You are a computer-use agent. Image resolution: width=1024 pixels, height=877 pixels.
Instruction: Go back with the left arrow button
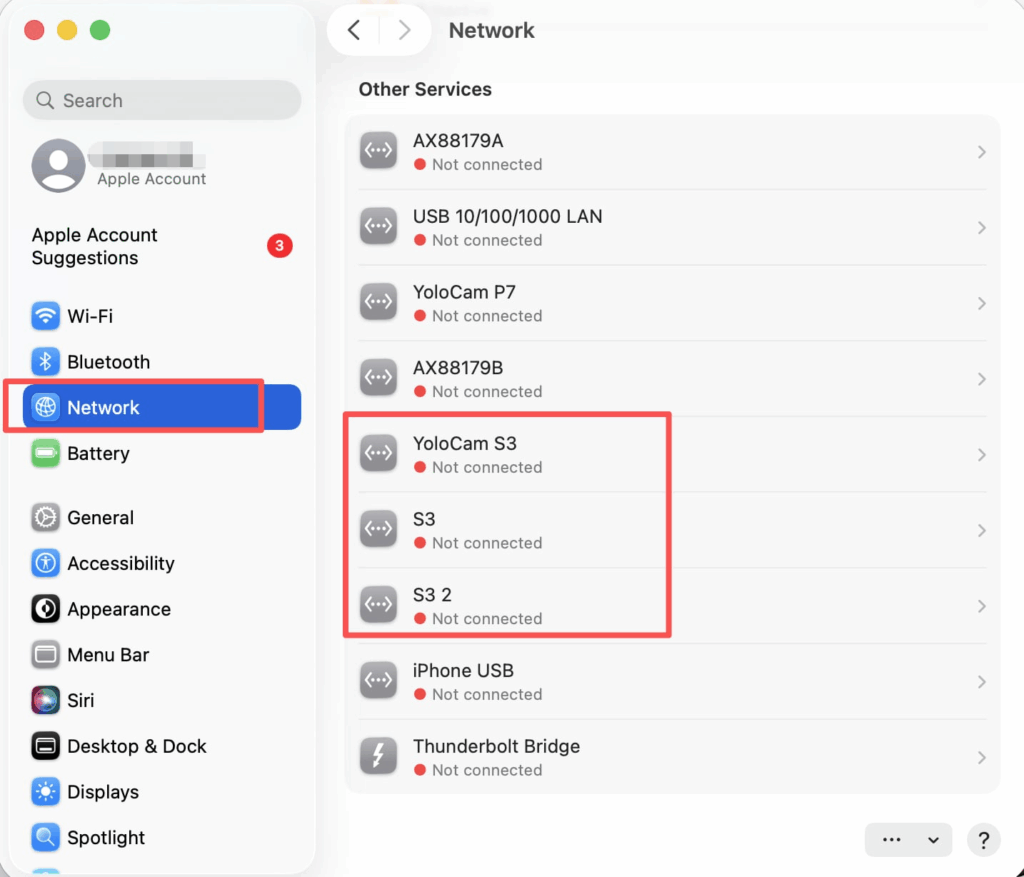pos(354,30)
